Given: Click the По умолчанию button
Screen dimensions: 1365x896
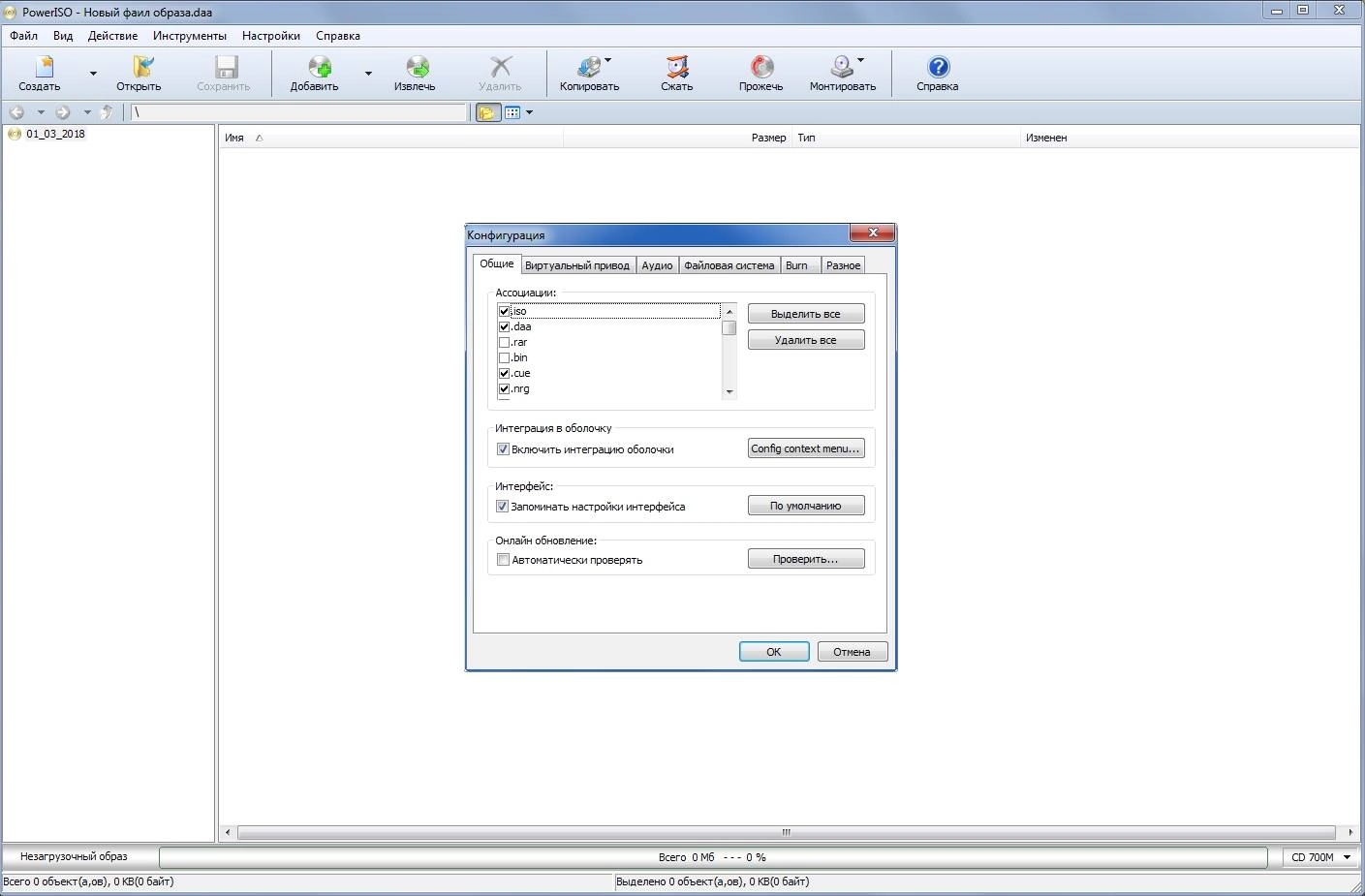Looking at the screenshot, I should (806, 506).
